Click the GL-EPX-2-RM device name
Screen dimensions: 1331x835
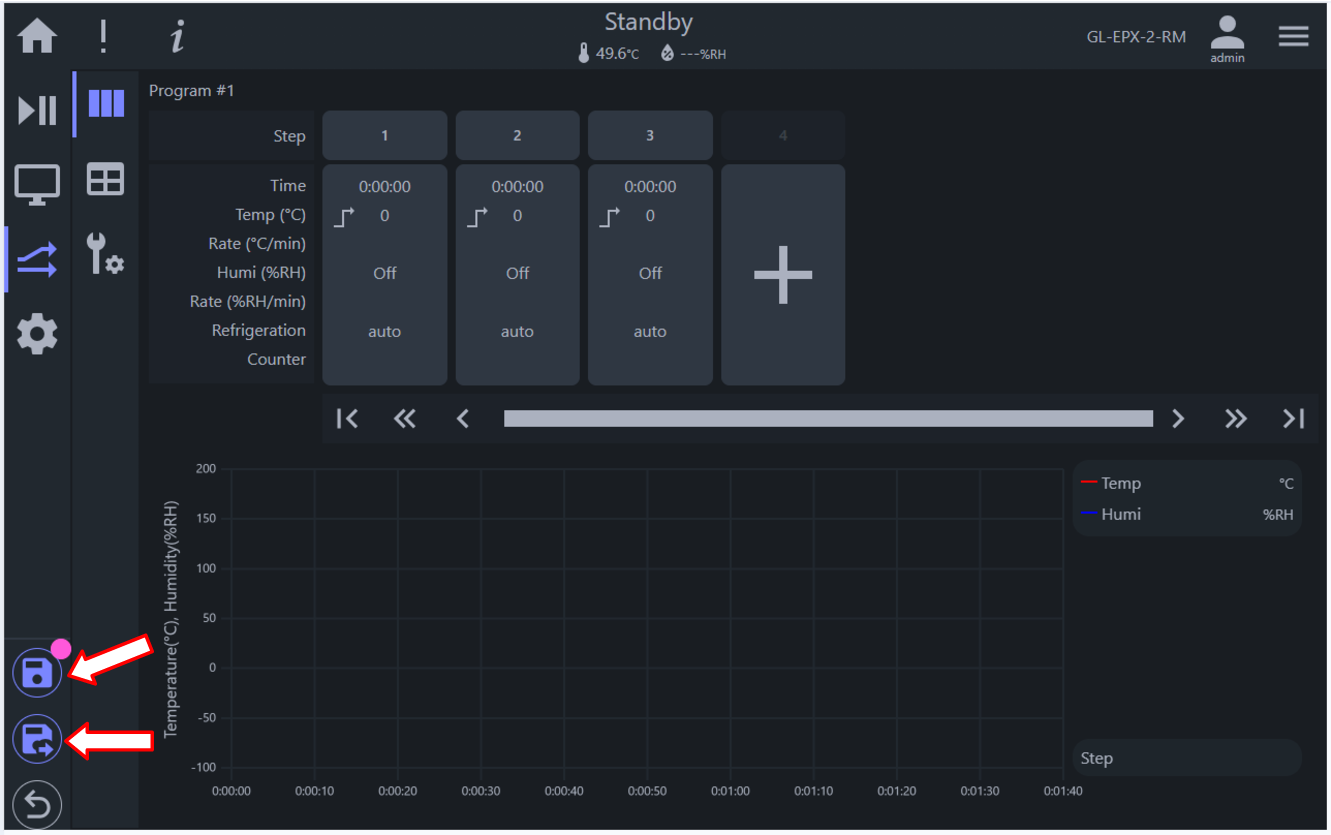pyautogui.click(x=1136, y=37)
